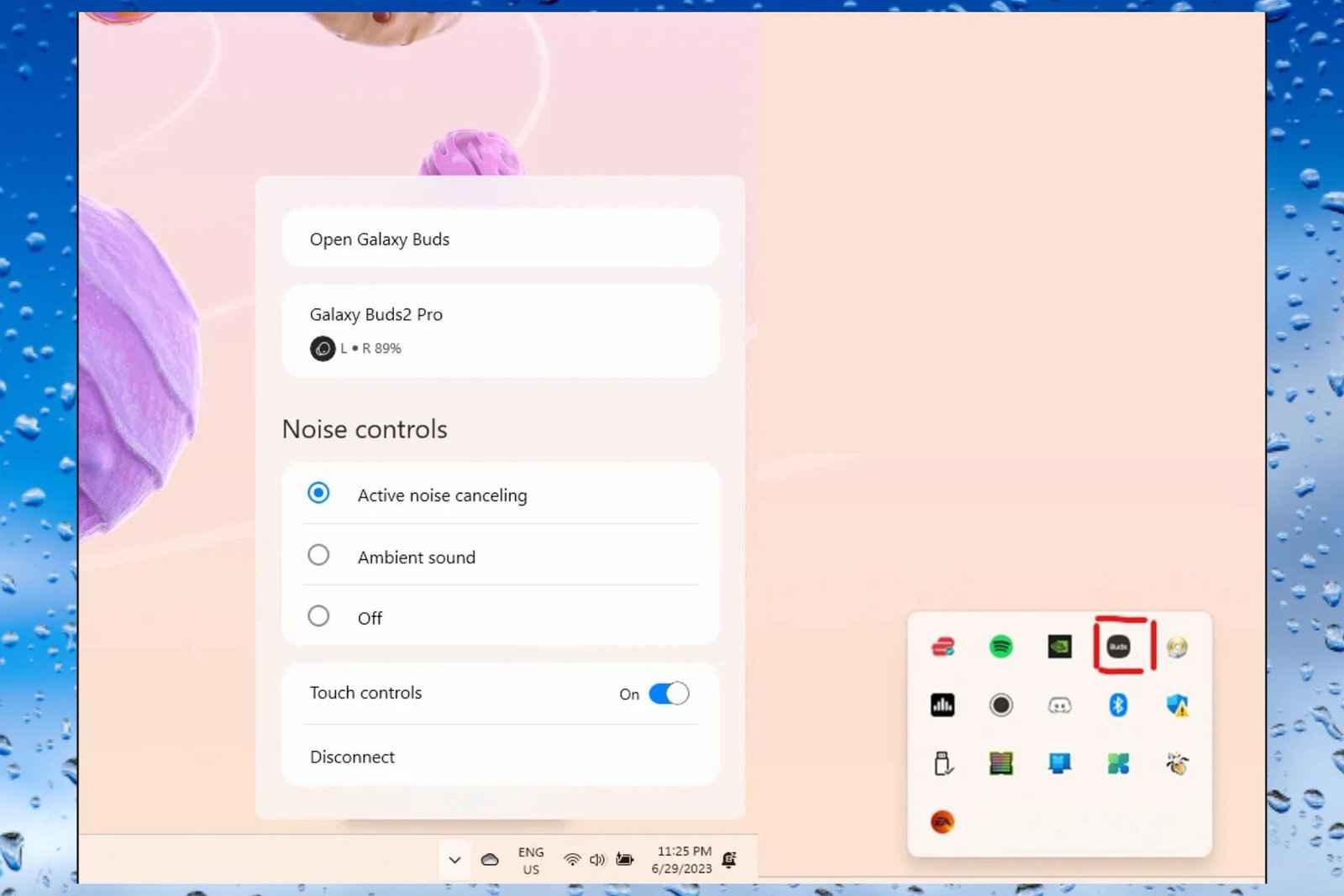Click the Safely Remove Hardware USB icon
This screenshot has height=896, width=1344.
pos(942,763)
